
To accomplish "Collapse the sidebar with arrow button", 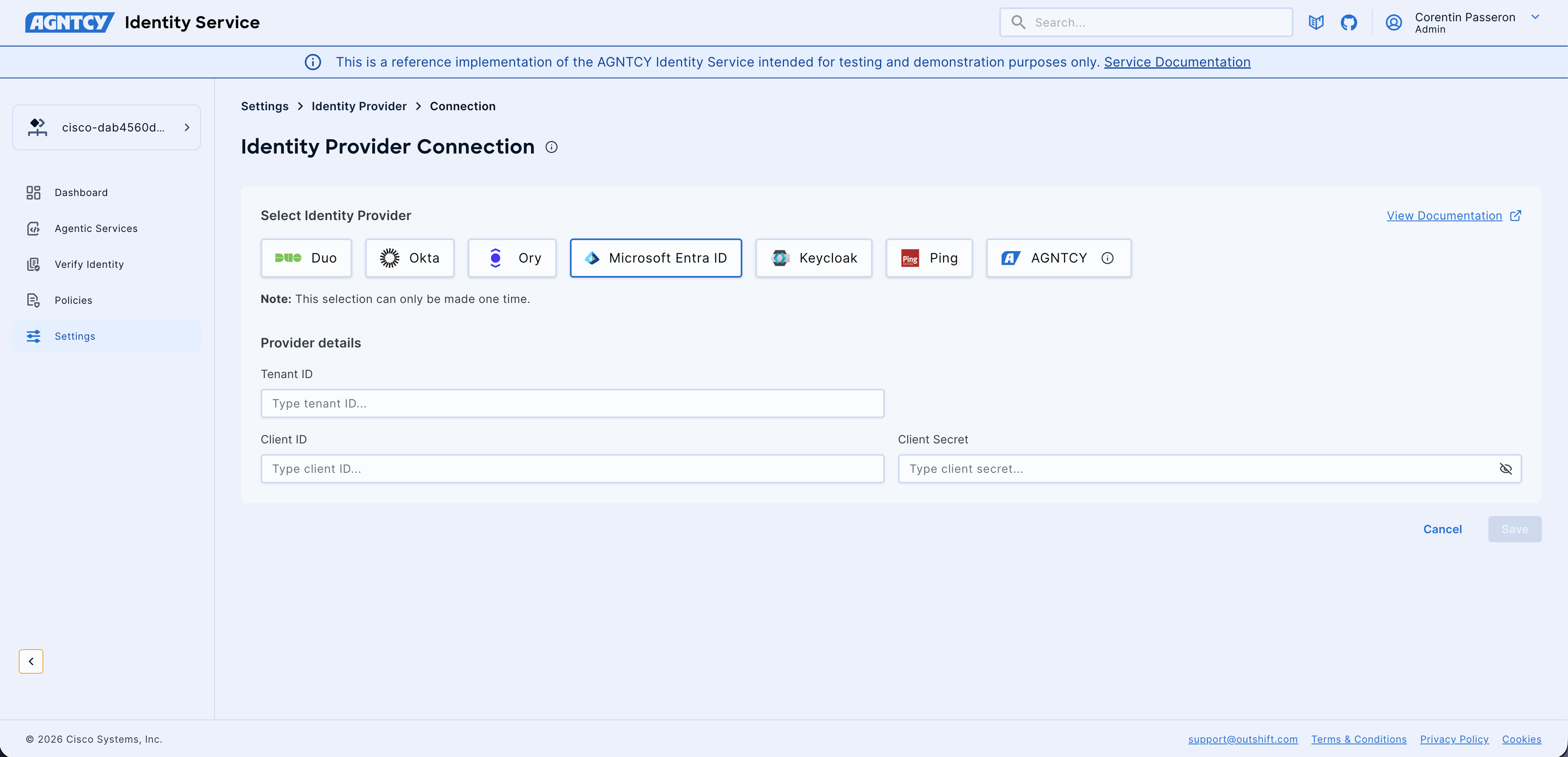I will click(x=31, y=661).
